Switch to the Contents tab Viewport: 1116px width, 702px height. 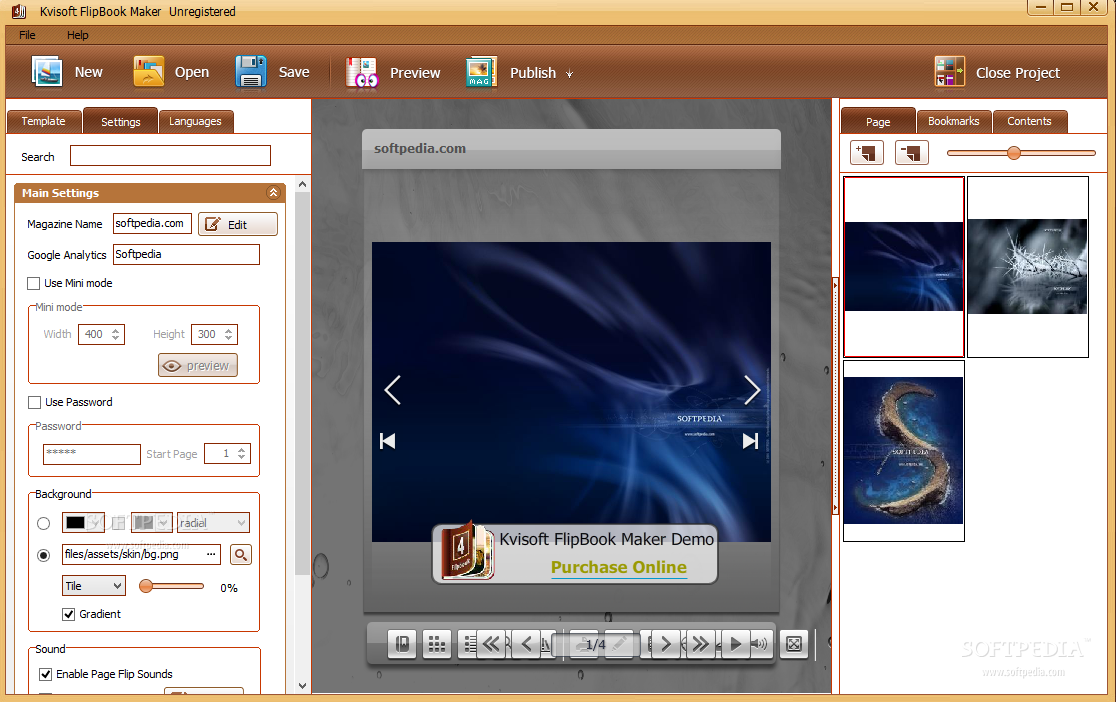pos(1029,121)
